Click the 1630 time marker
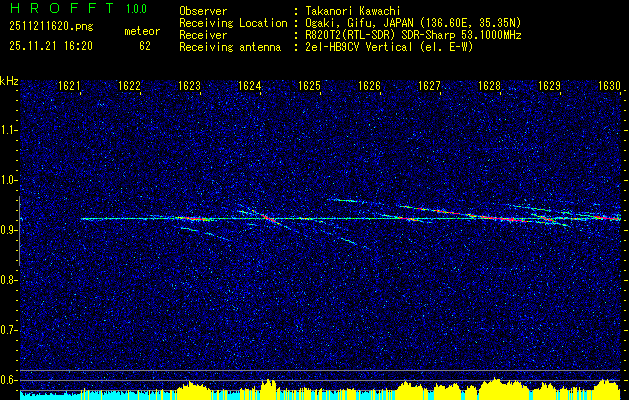The image size is (629, 400). tap(609, 86)
